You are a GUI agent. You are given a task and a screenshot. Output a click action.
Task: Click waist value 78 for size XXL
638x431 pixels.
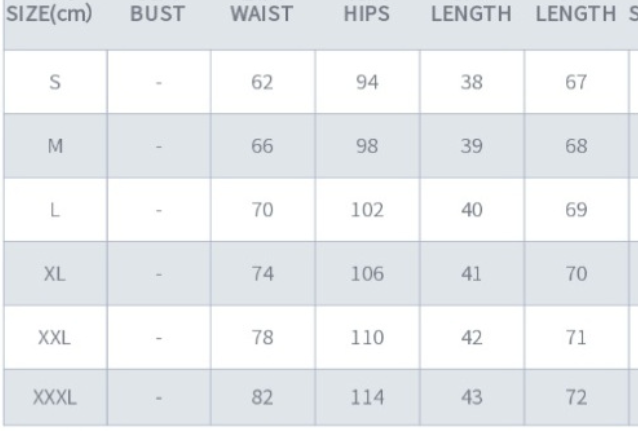coord(262,339)
